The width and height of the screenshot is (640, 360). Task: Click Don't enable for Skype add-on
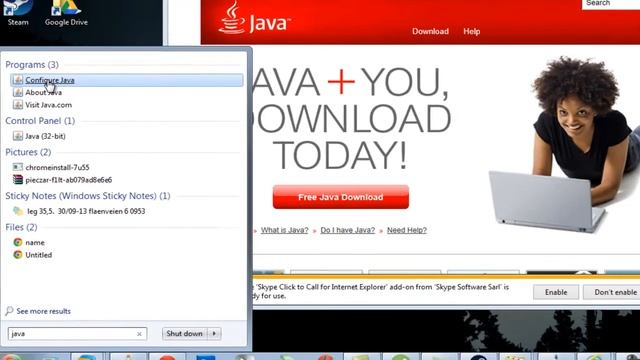click(612, 292)
